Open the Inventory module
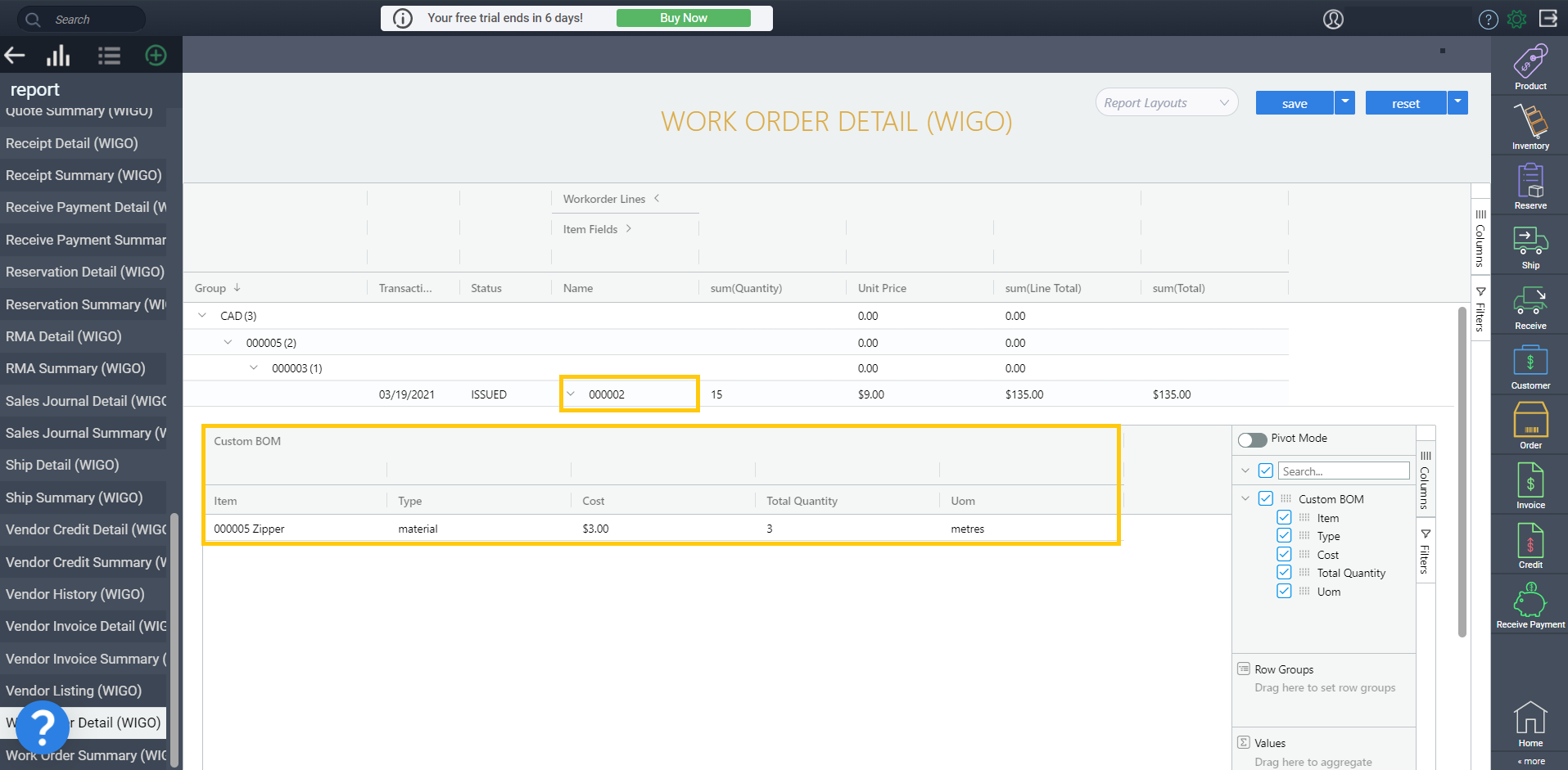This screenshot has height=770, width=1568. (x=1530, y=126)
